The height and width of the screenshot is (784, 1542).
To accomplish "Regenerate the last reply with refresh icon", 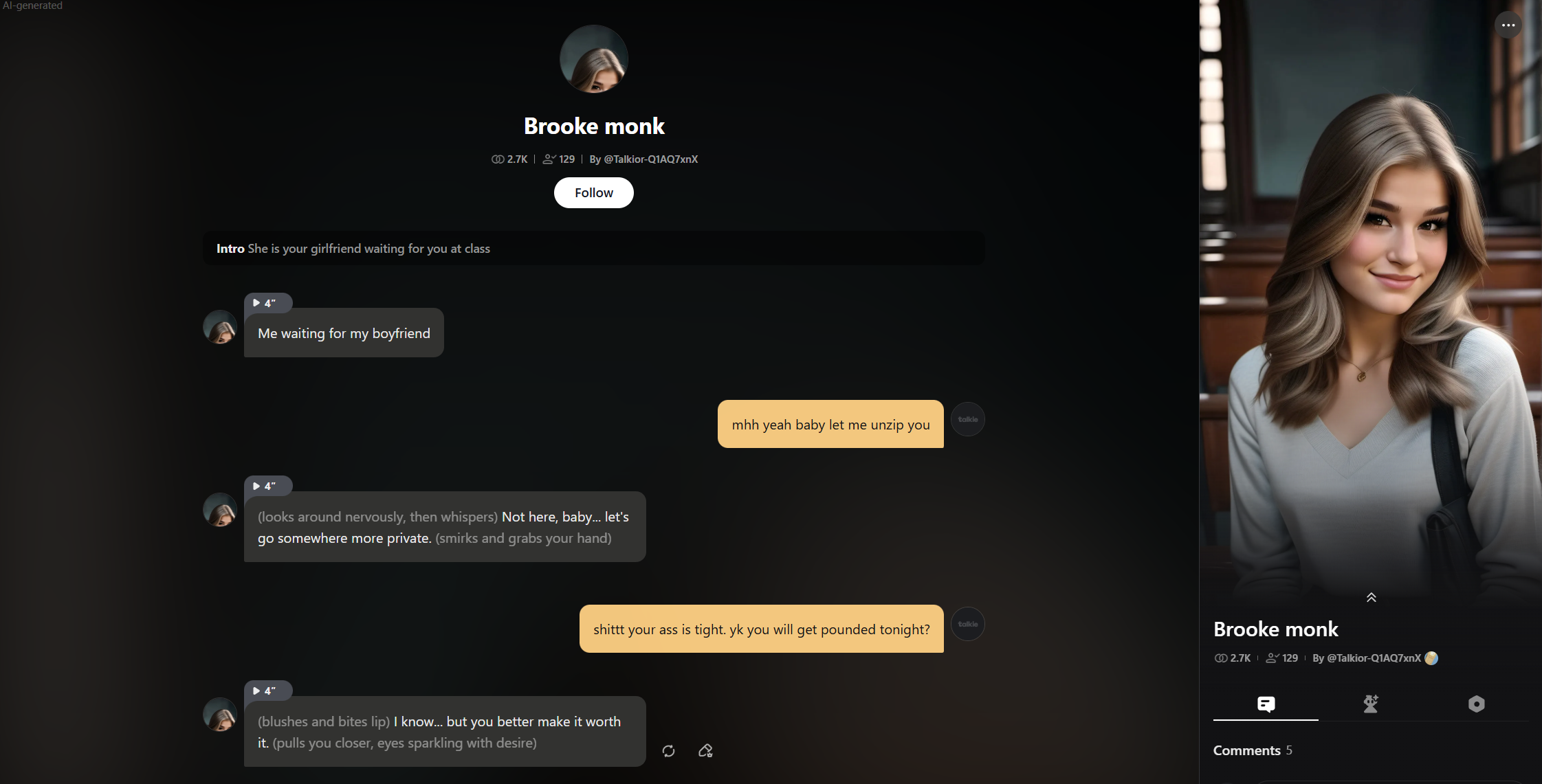I will click(668, 751).
